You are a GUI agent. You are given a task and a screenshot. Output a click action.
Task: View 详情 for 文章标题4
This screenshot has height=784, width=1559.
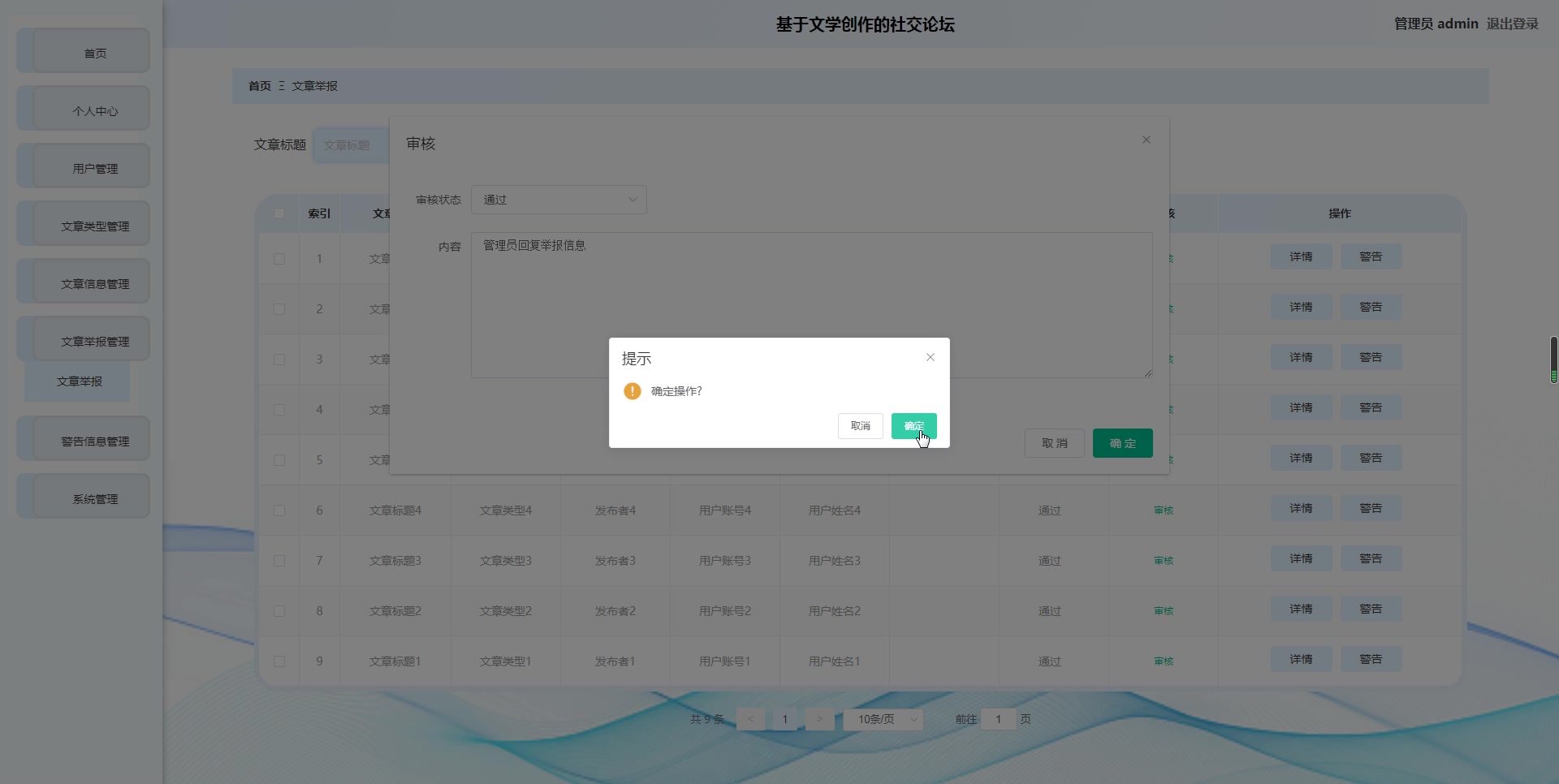pos(1300,508)
